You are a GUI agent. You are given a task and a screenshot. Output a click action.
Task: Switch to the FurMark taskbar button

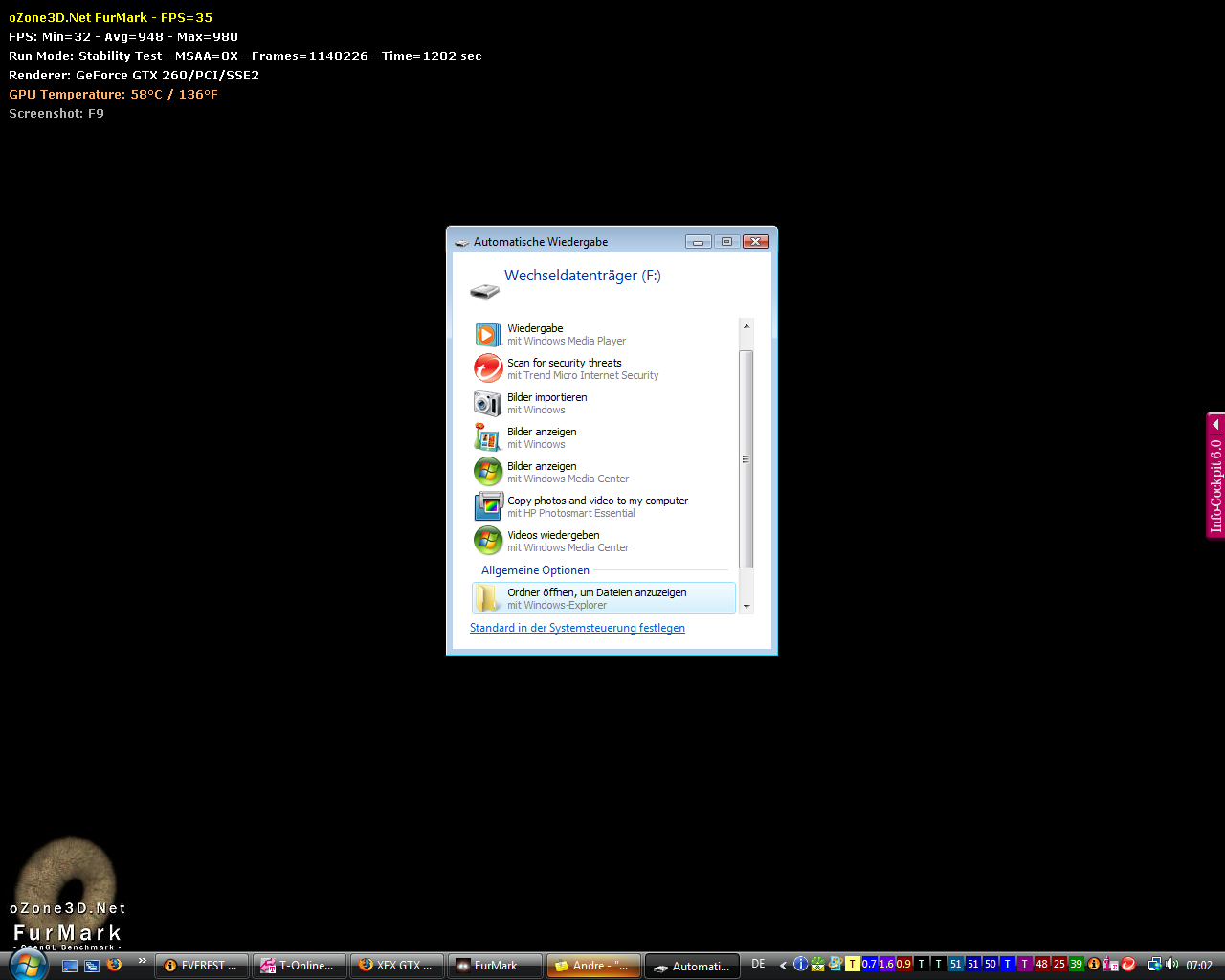[x=494, y=966]
